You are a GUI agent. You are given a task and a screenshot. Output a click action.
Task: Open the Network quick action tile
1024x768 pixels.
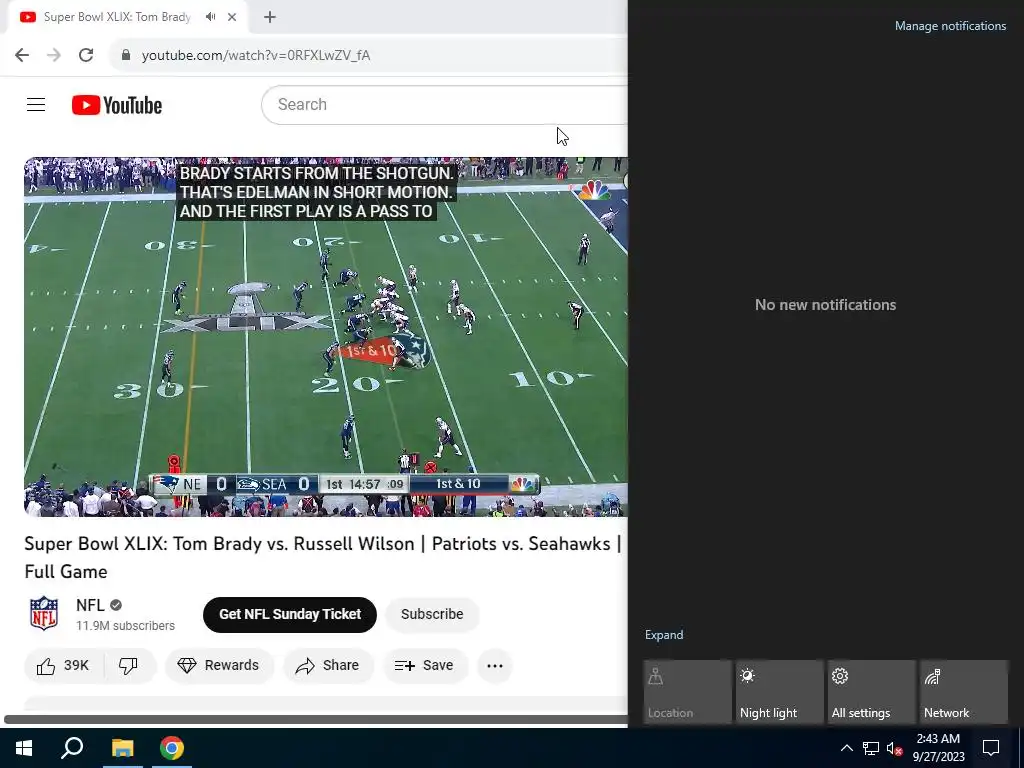963,692
